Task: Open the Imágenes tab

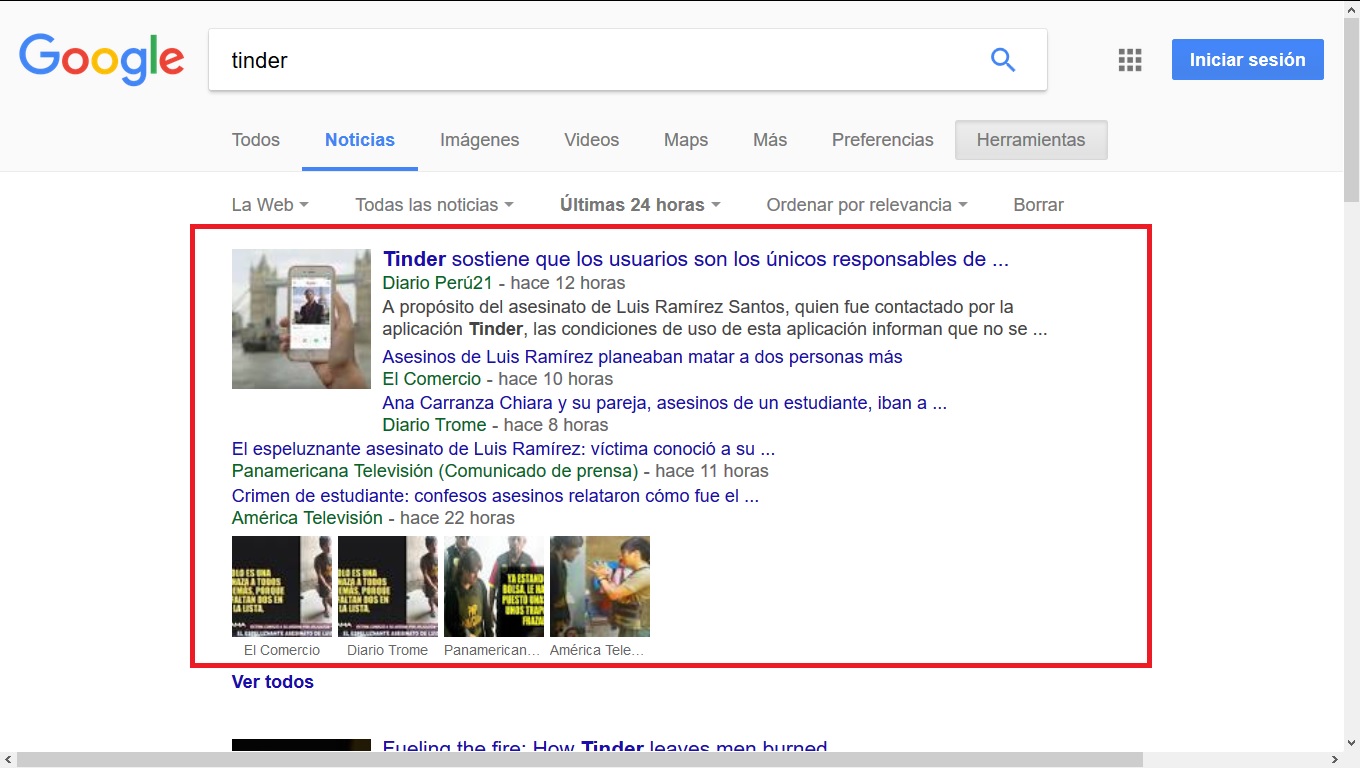Action: coord(480,140)
